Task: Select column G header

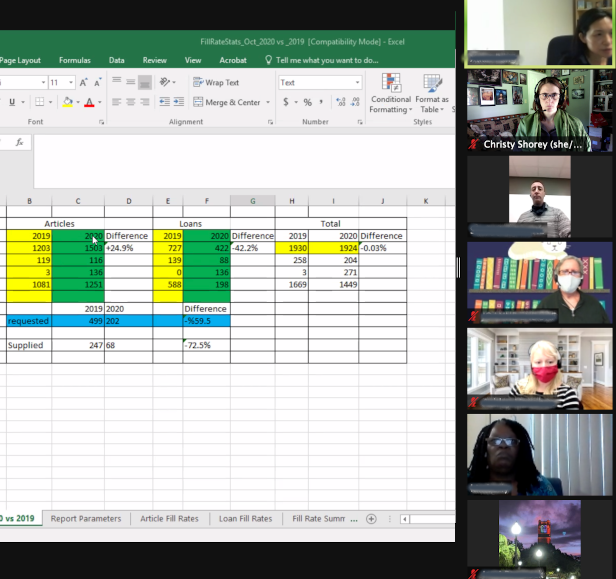Action: click(253, 201)
